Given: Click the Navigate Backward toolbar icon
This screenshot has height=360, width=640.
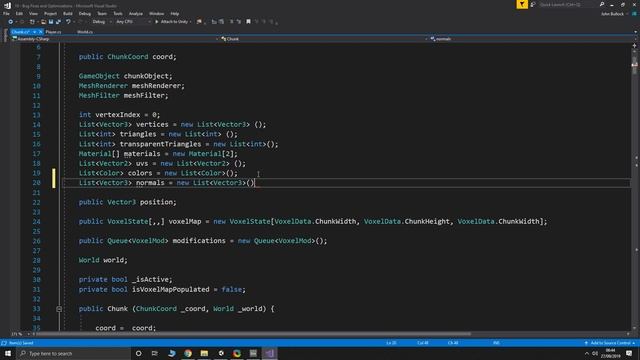Looking at the screenshot, I should pyautogui.click(x=11, y=22).
